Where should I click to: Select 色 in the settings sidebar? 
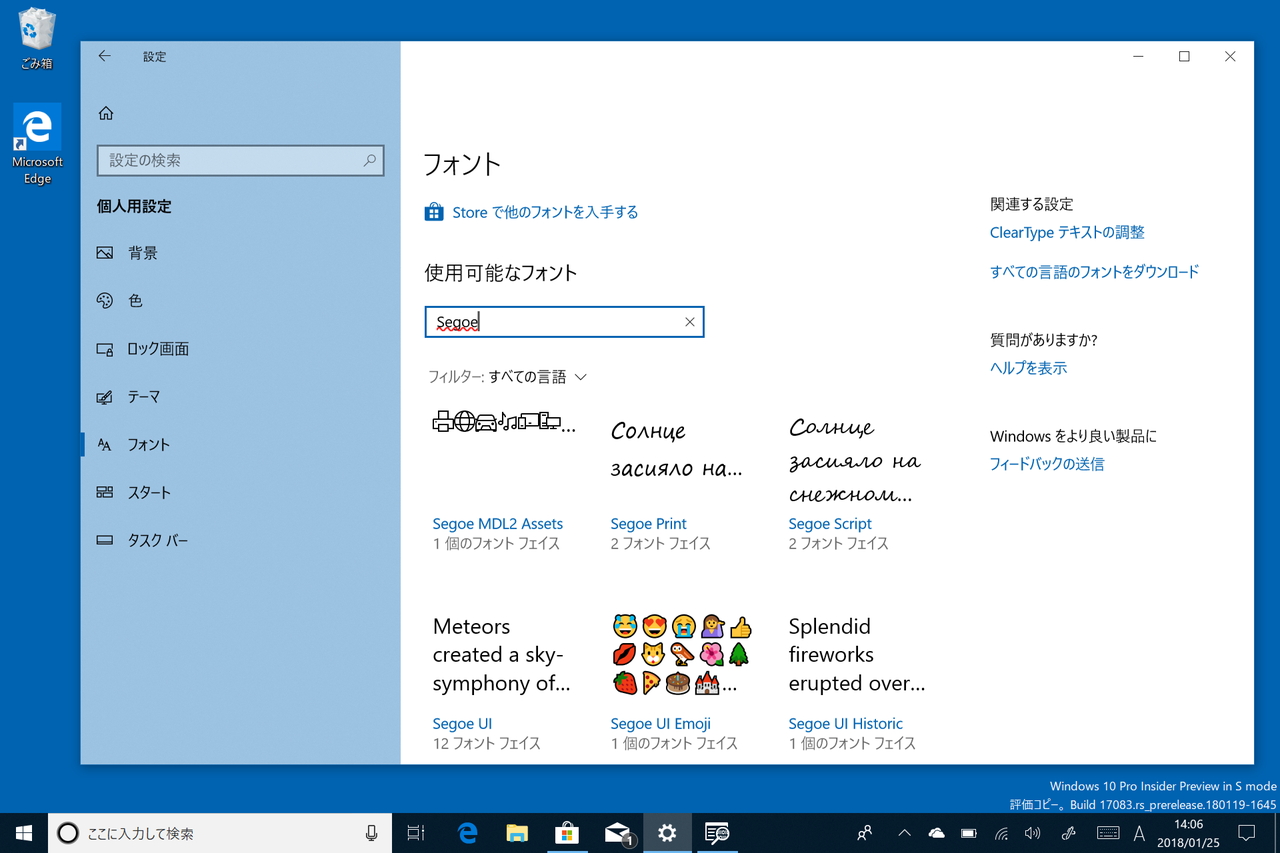[135, 301]
